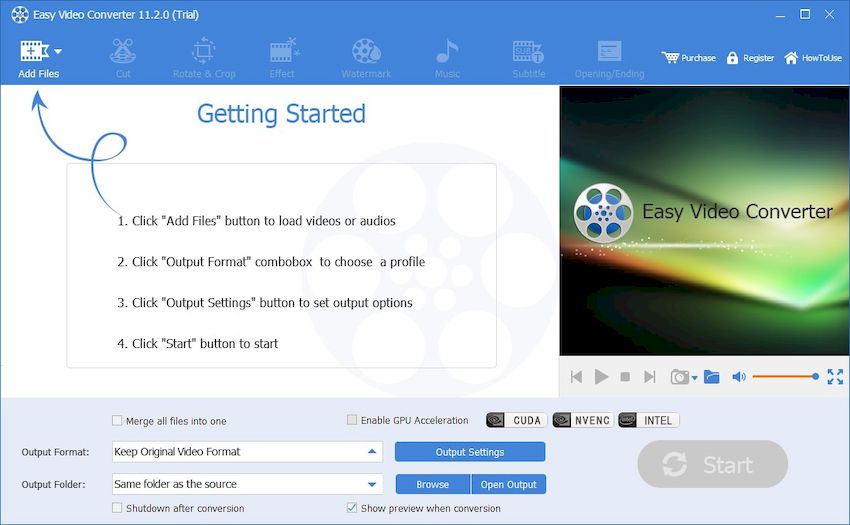This screenshot has width=850, height=525.
Task: Click the Purchase cart link
Action: coord(688,57)
